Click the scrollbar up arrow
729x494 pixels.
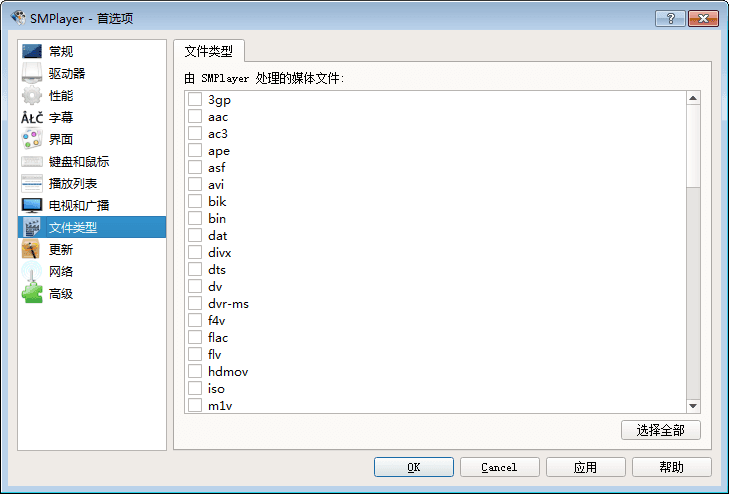(693, 98)
